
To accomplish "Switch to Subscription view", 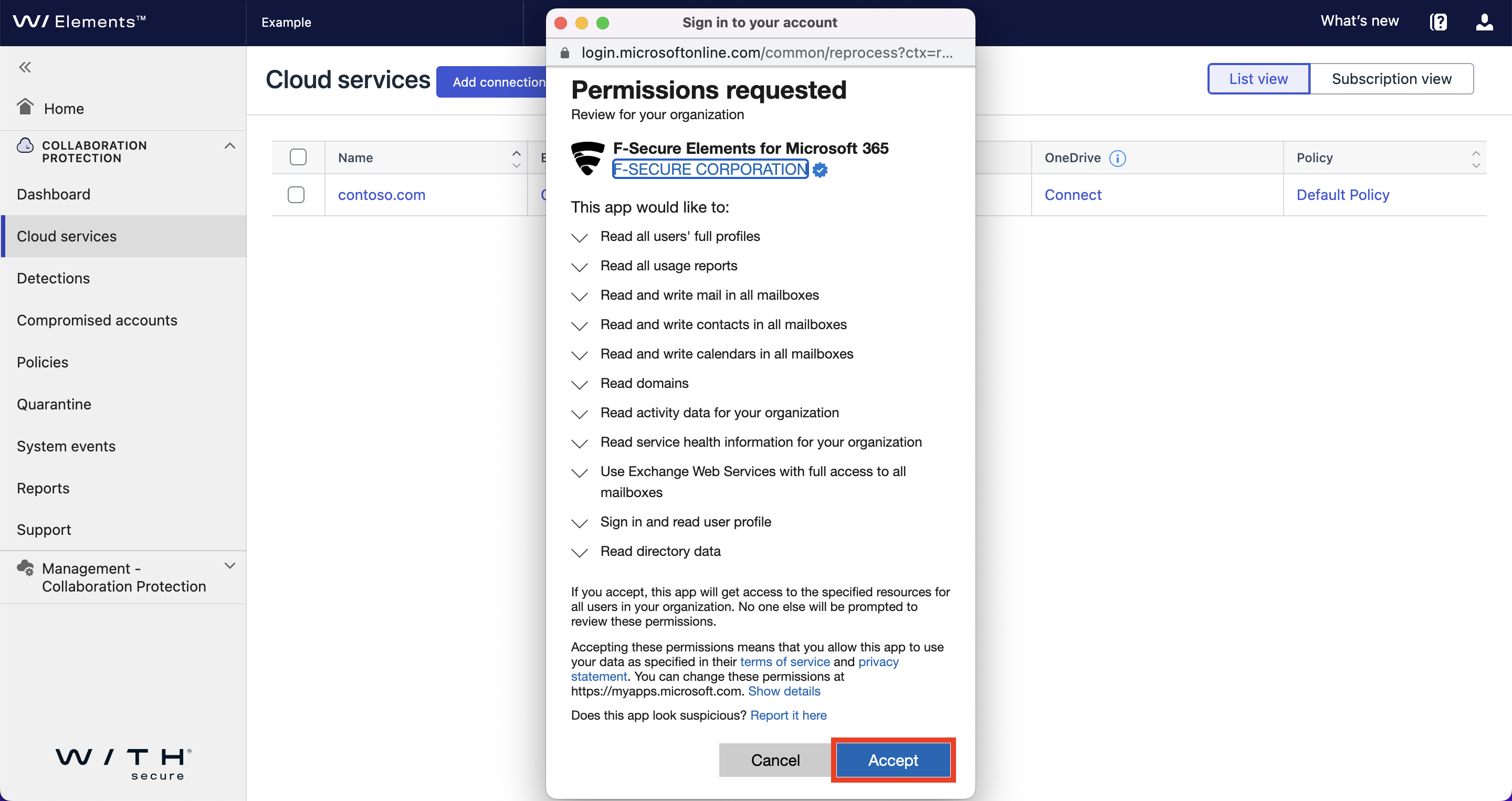I will (x=1391, y=79).
